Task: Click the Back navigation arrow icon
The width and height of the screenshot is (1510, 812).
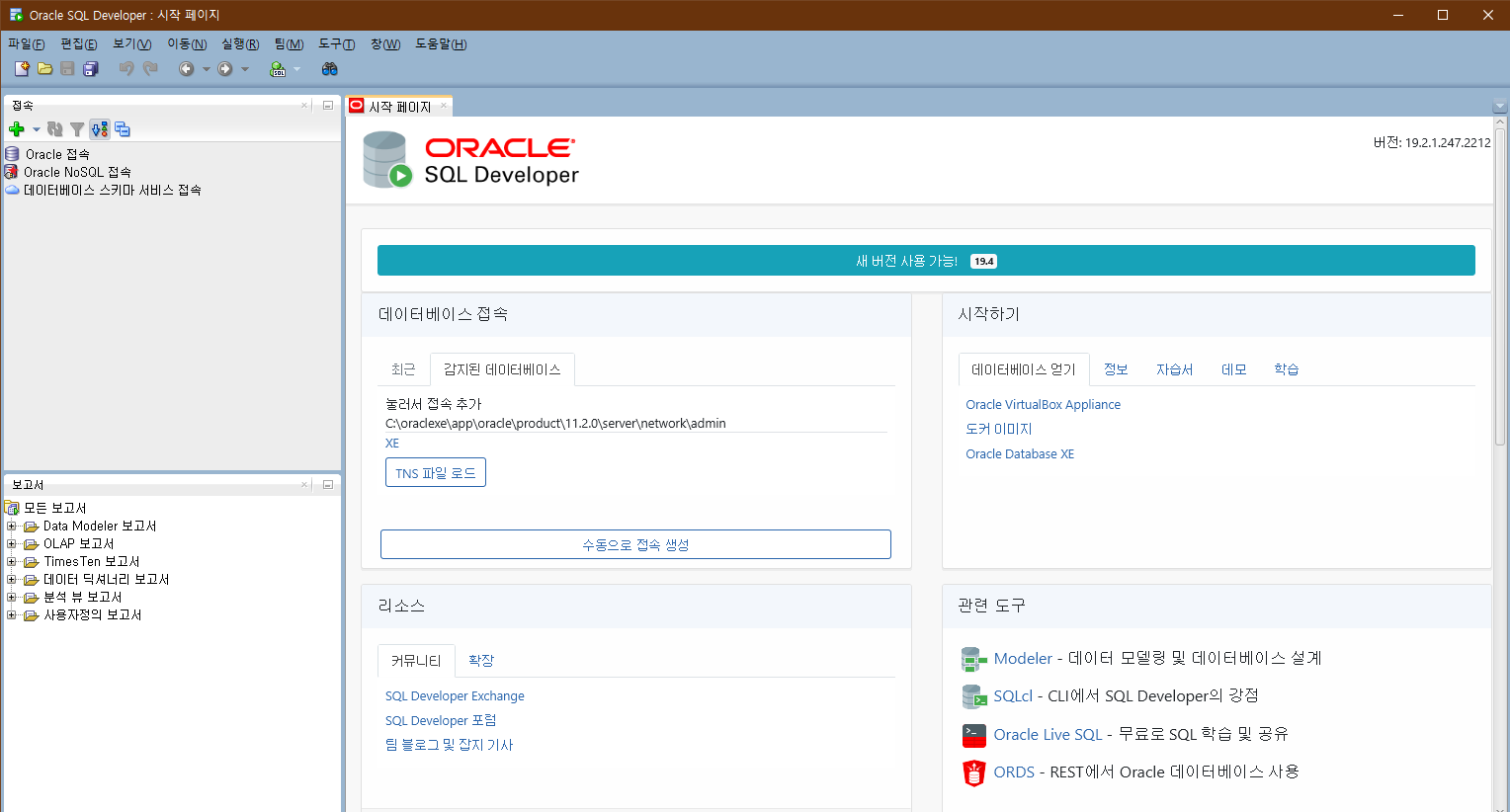Action: coord(186,68)
